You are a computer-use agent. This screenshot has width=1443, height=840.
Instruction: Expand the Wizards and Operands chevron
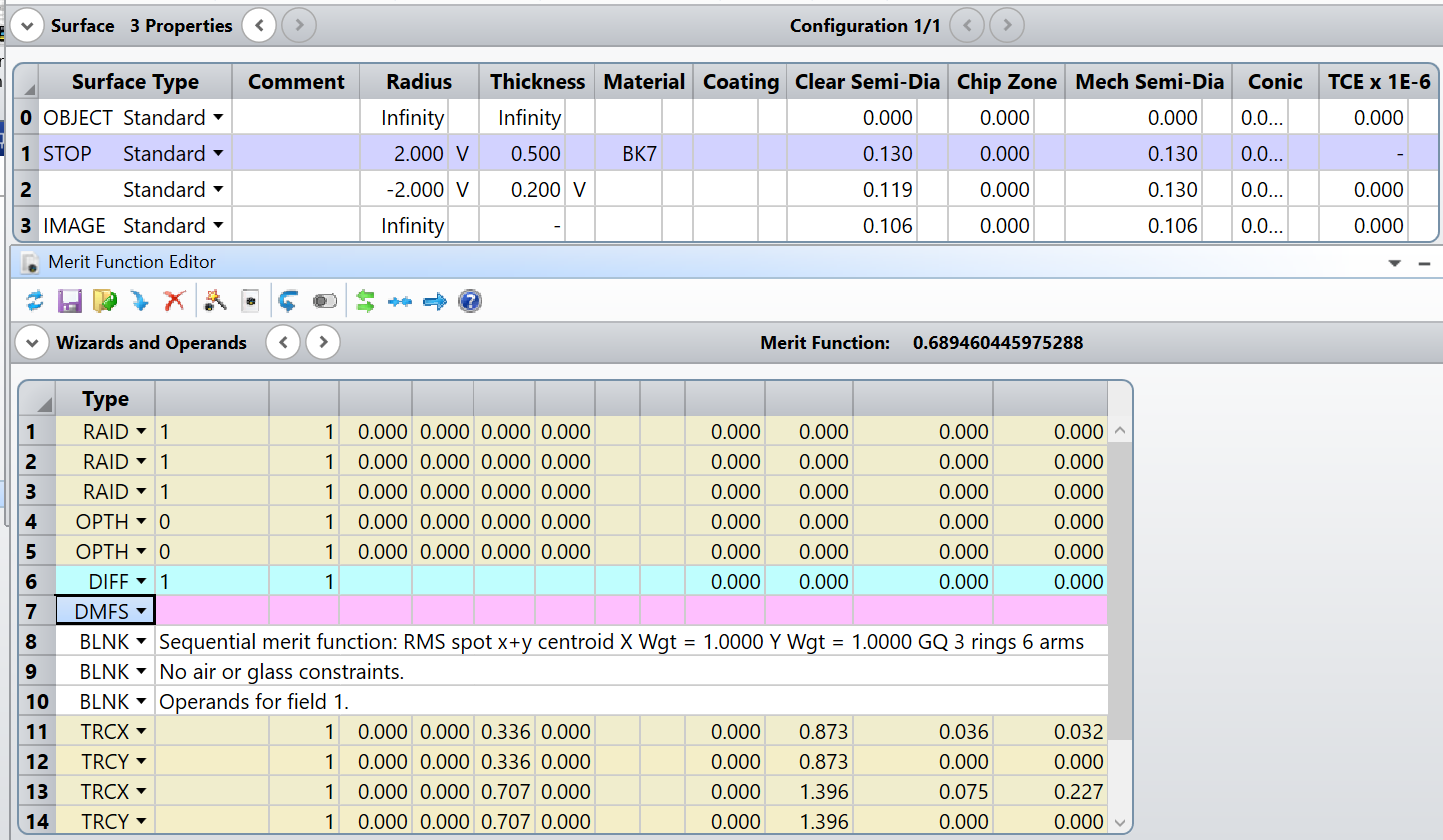32,343
